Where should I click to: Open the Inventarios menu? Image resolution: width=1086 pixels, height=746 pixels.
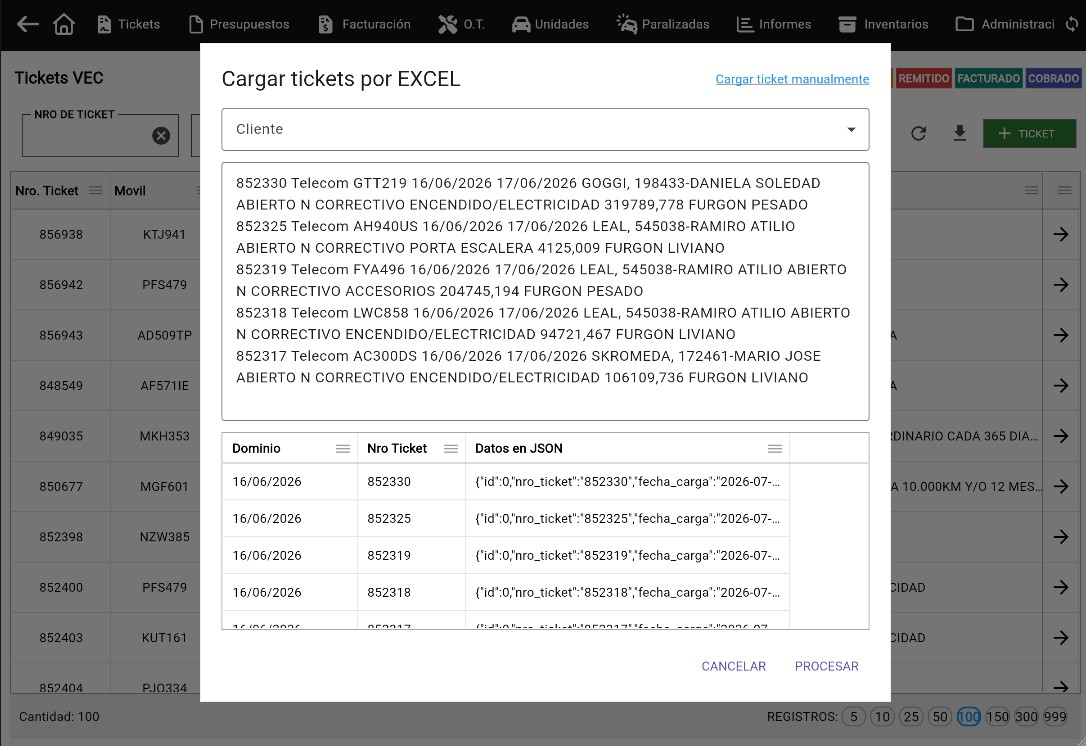(x=883, y=24)
